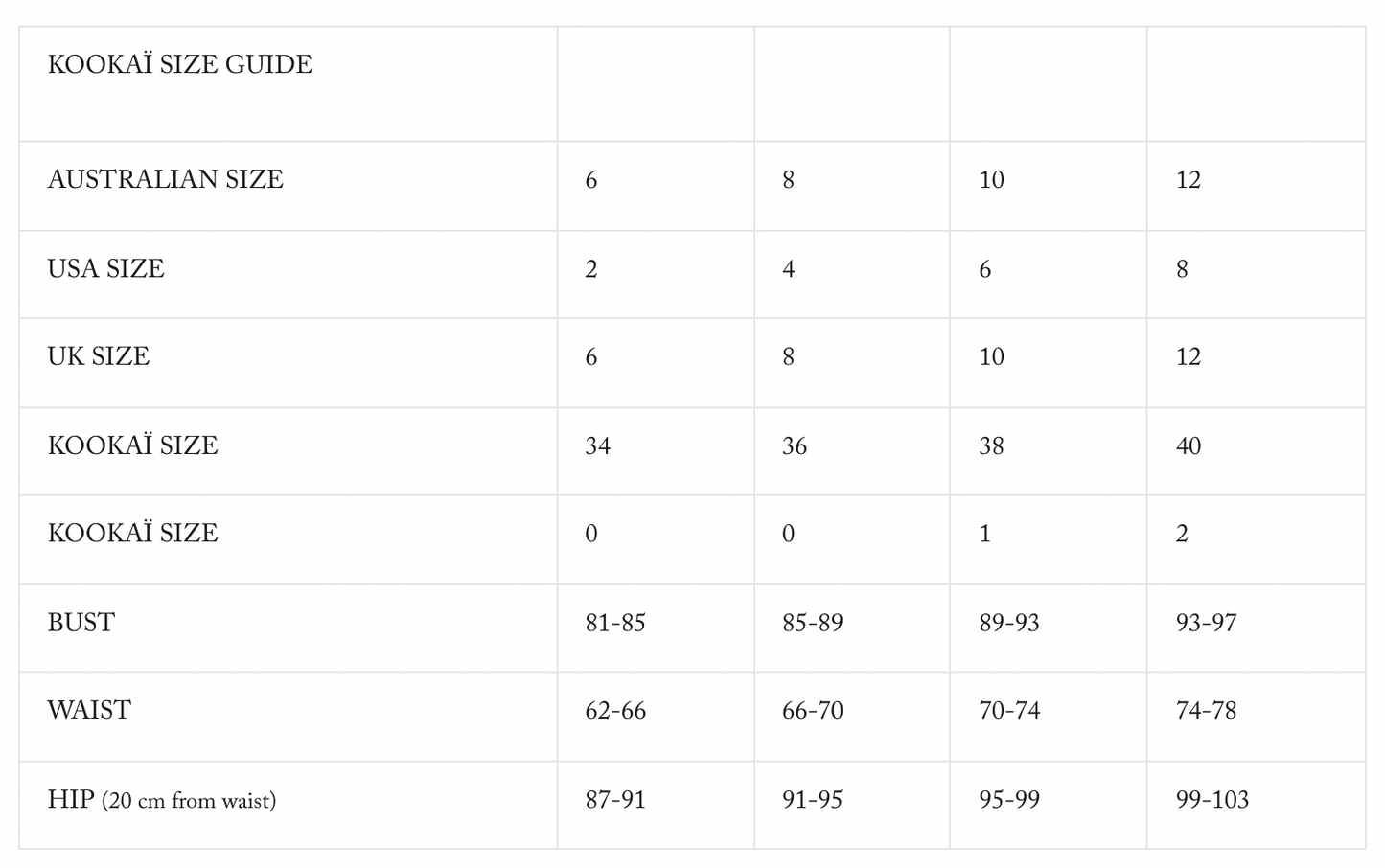Image resolution: width=1385 pixels, height=868 pixels.
Task: Click Kookaï size 40 cell
Action: tap(1189, 446)
